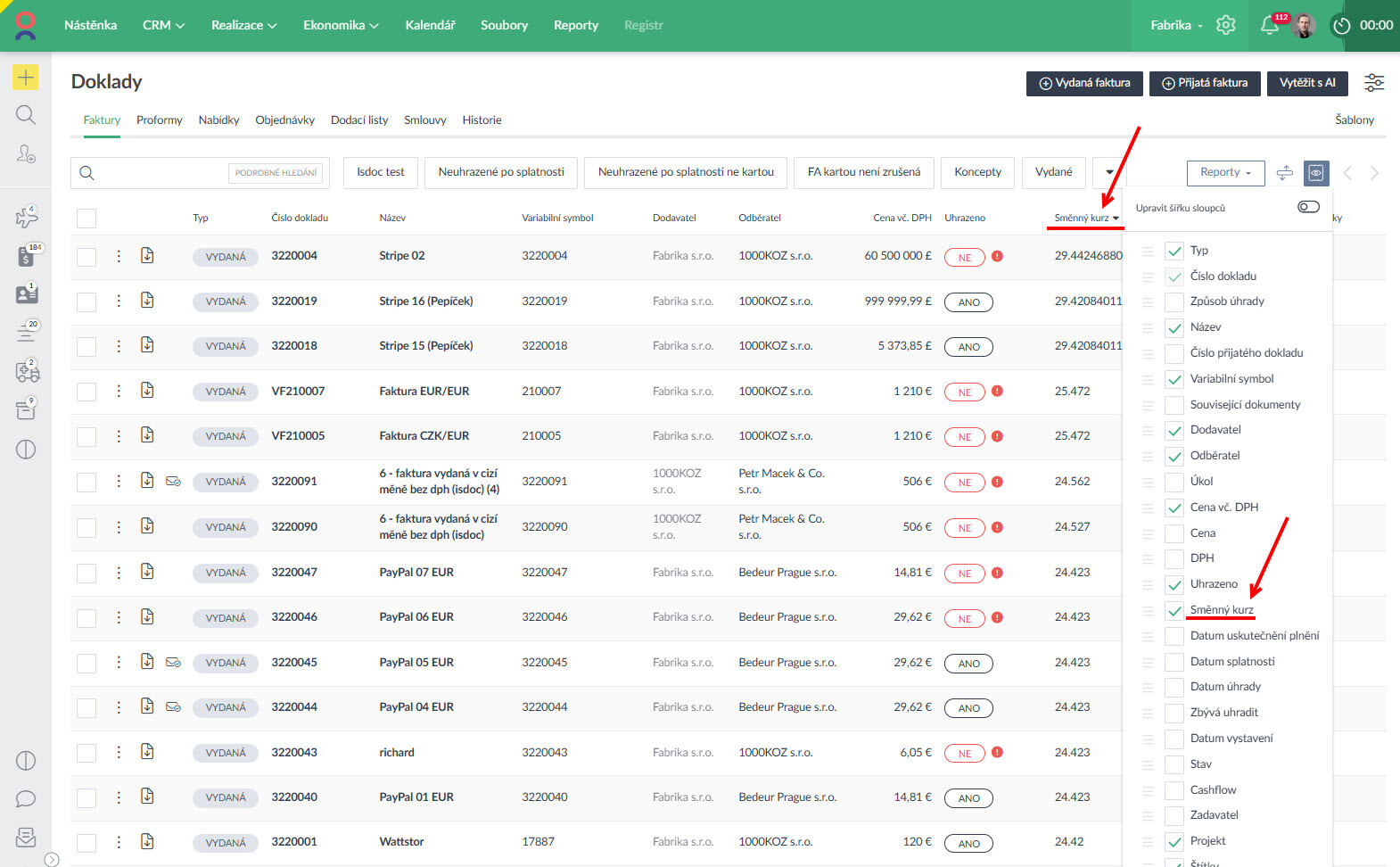Expand the CRM dropdown menu
1400x867 pixels.
click(x=163, y=25)
